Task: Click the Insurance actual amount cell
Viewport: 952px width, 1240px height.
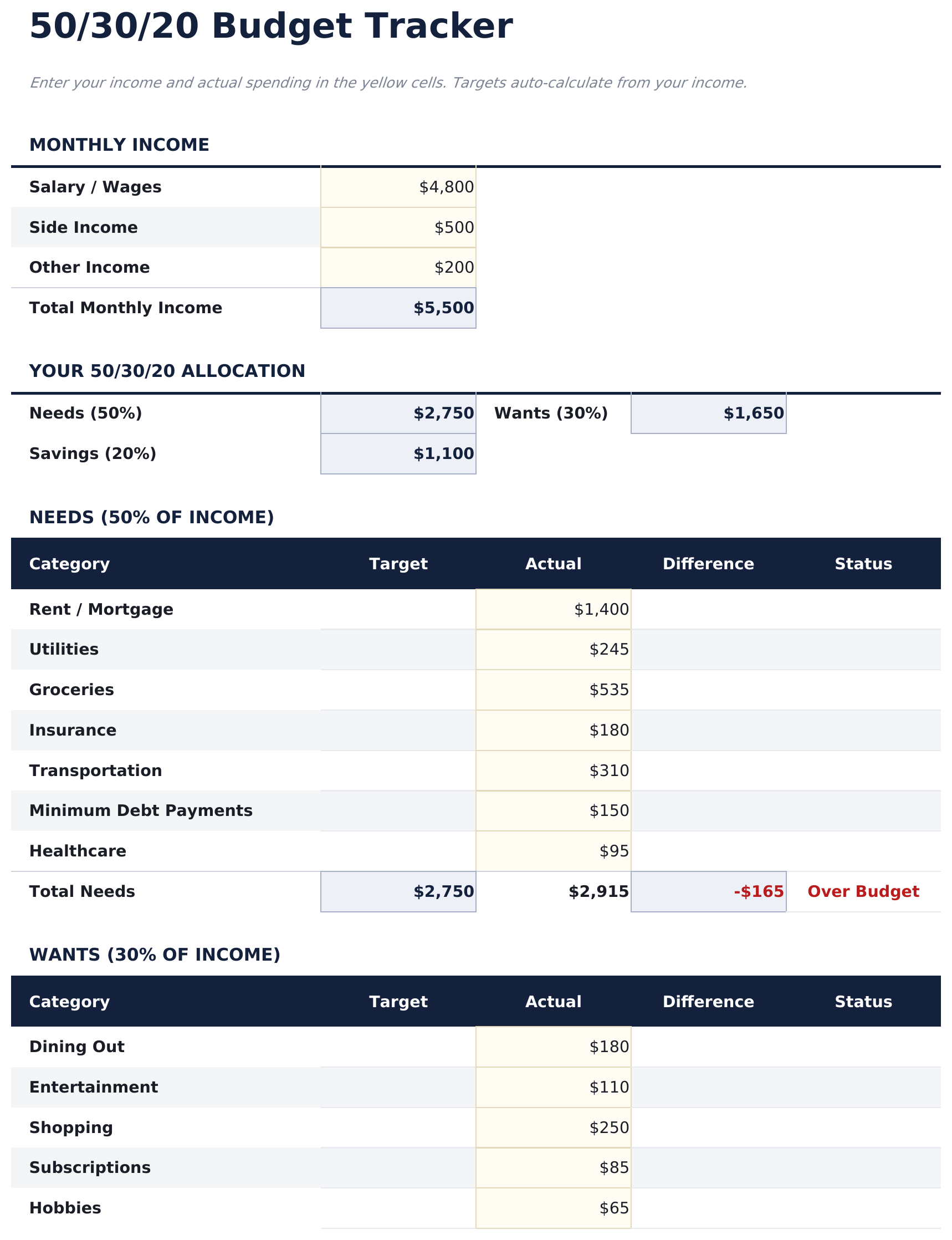Action: 553,730
